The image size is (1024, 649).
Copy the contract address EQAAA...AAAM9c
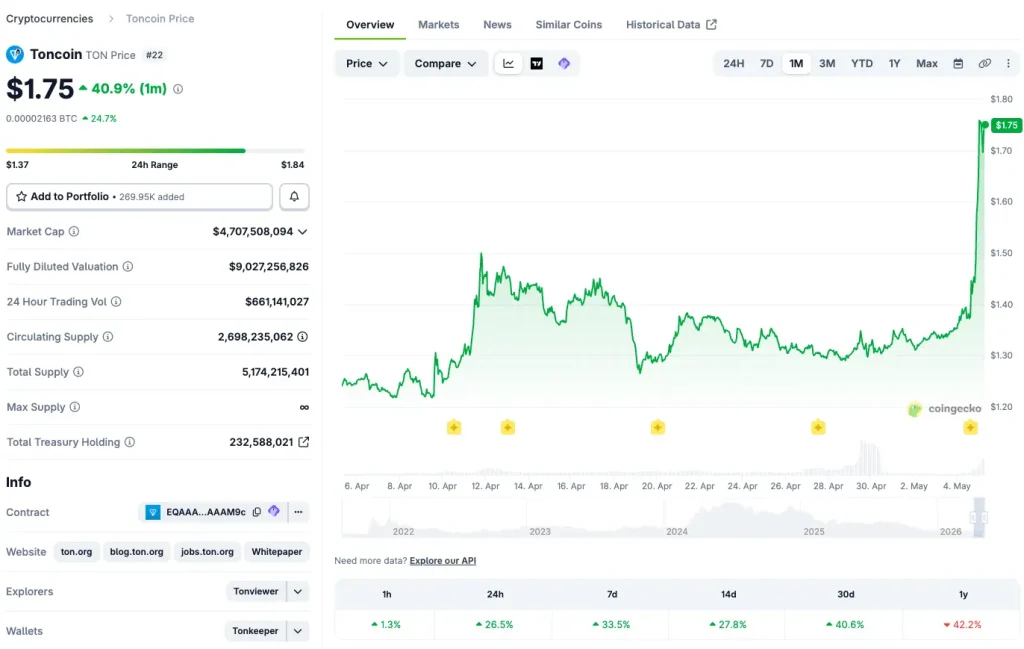(257, 512)
